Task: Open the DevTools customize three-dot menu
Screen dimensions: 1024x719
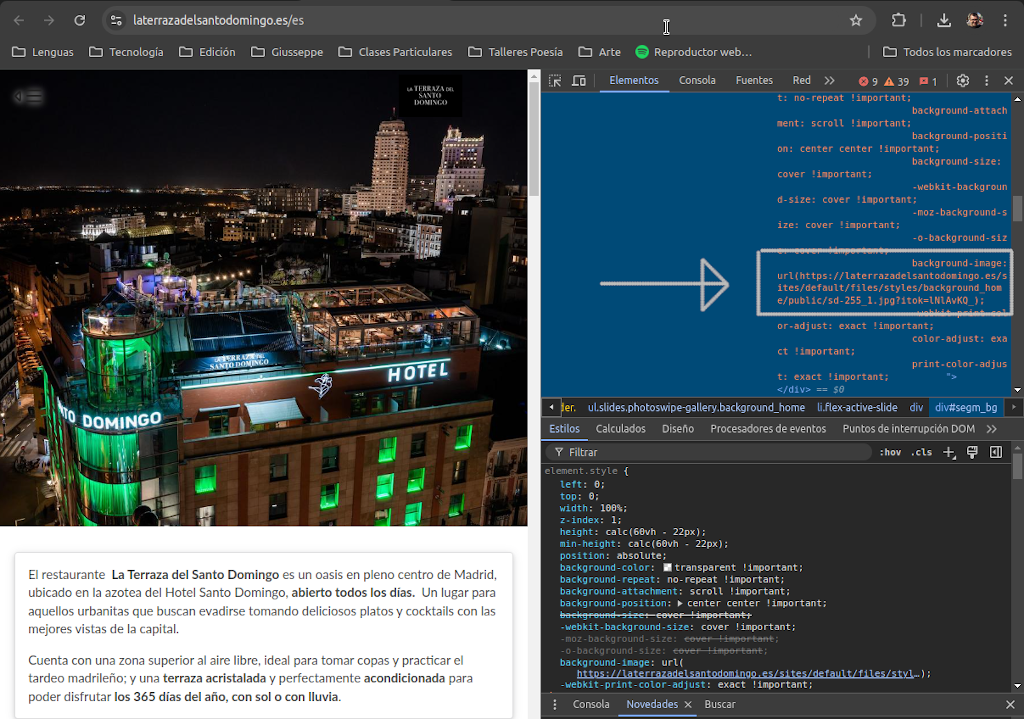Action: (987, 81)
